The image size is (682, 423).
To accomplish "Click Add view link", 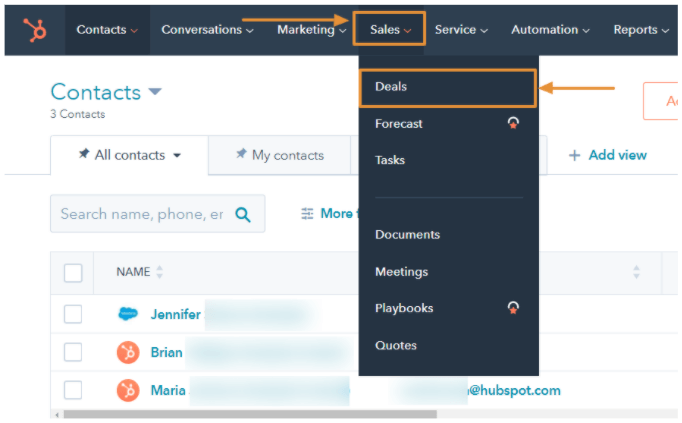I will click(x=617, y=155).
